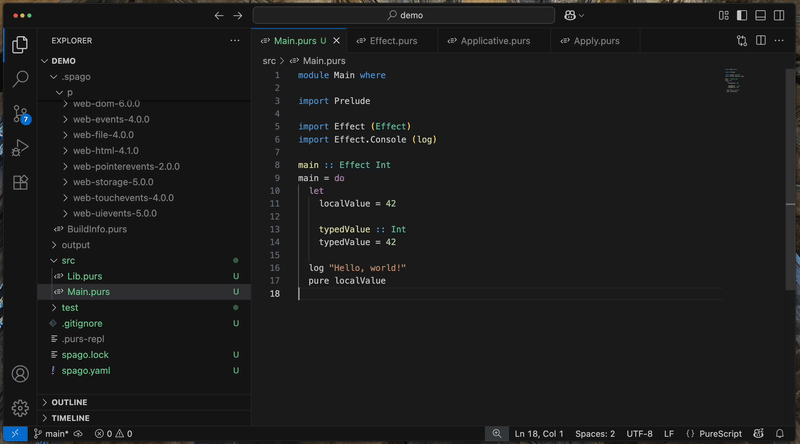Expand the web-touchevents-4.0.0 folder
800x444 pixels.
tap(144, 198)
